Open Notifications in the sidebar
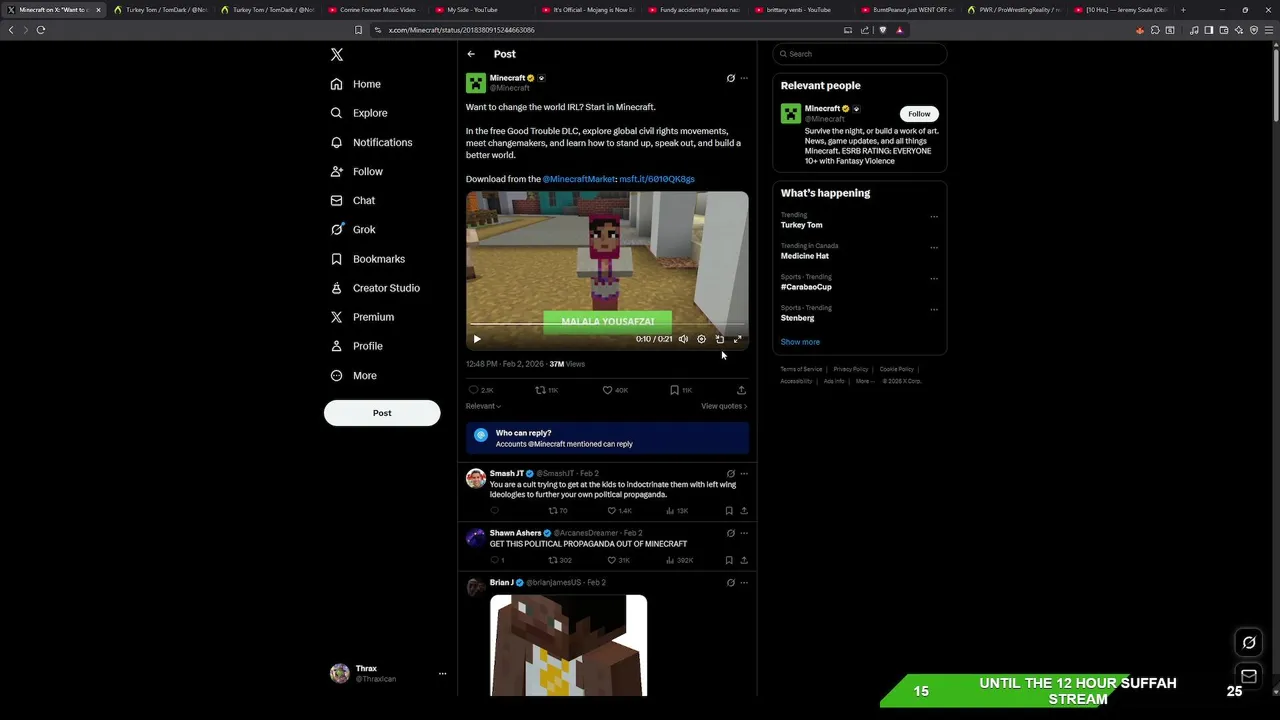The width and height of the screenshot is (1280, 720). [x=371, y=142]
